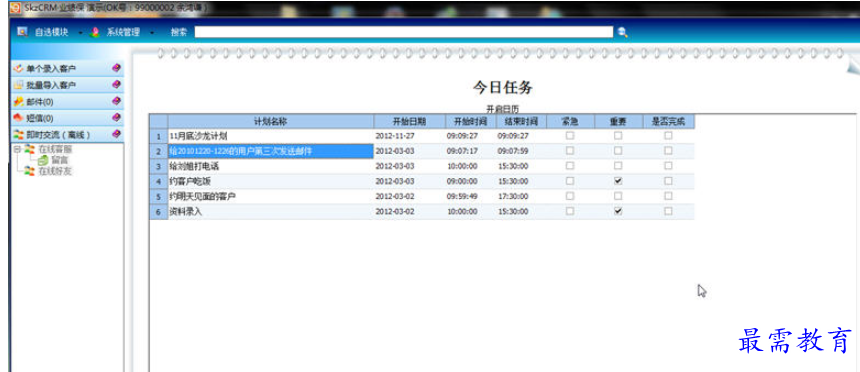Check 重要 for 约明天见面的客户
Screen dimensions: 860x372
pyautogui.click(x=618, y=196)
